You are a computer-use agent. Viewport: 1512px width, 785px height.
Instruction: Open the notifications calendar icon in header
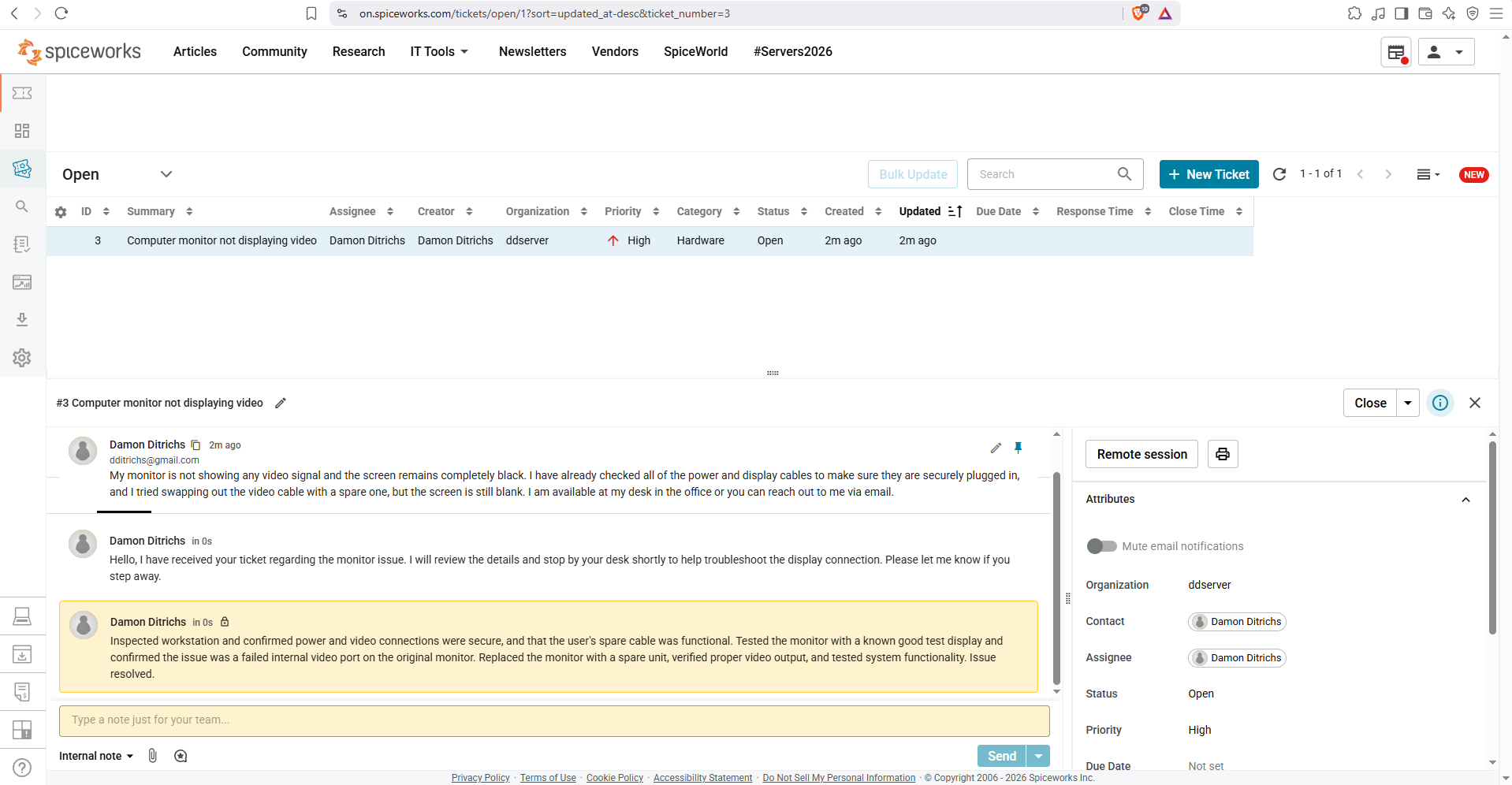(x=1396, y=52)
